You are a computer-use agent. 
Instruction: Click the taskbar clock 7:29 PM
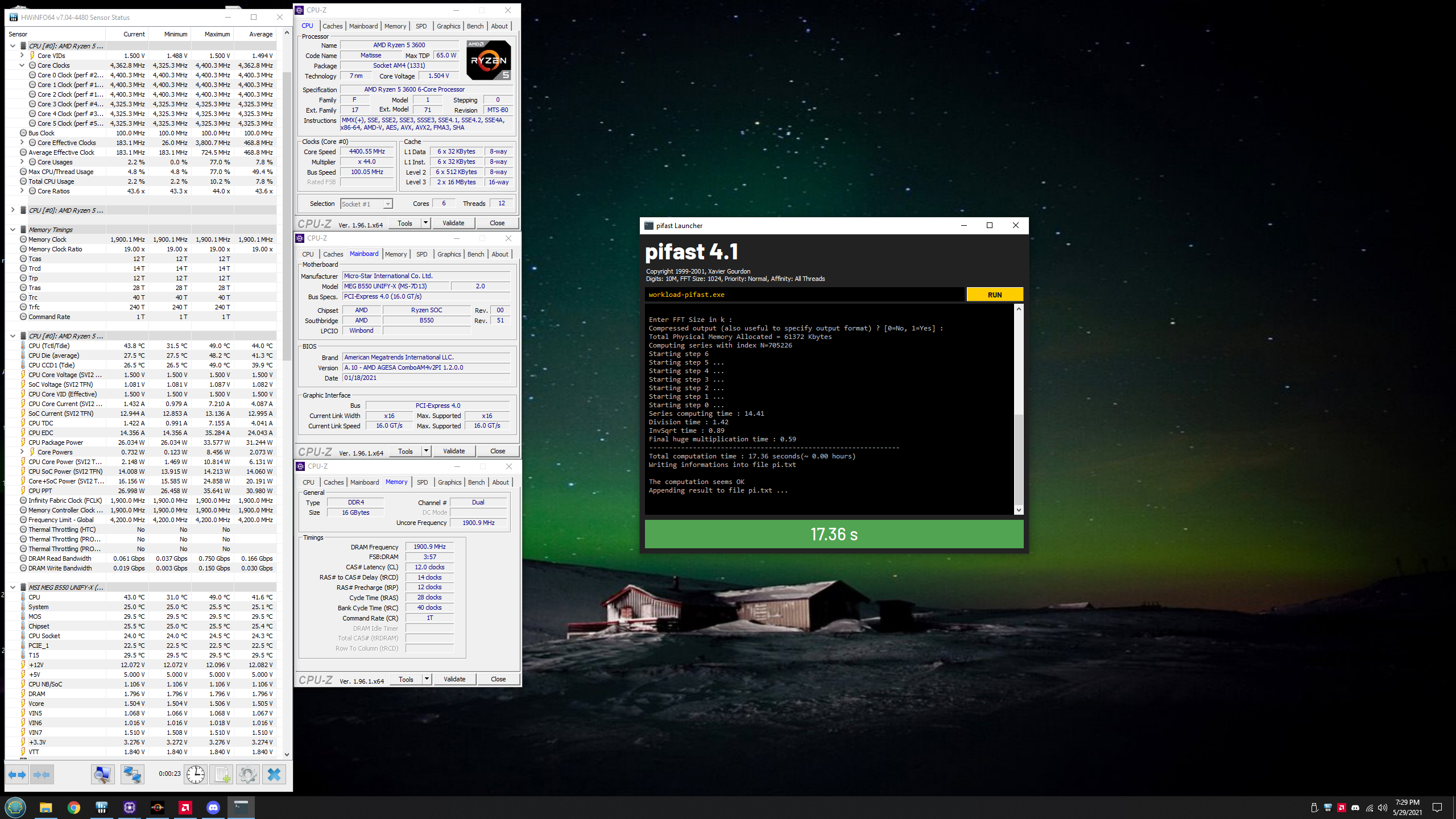point(1407,808)
